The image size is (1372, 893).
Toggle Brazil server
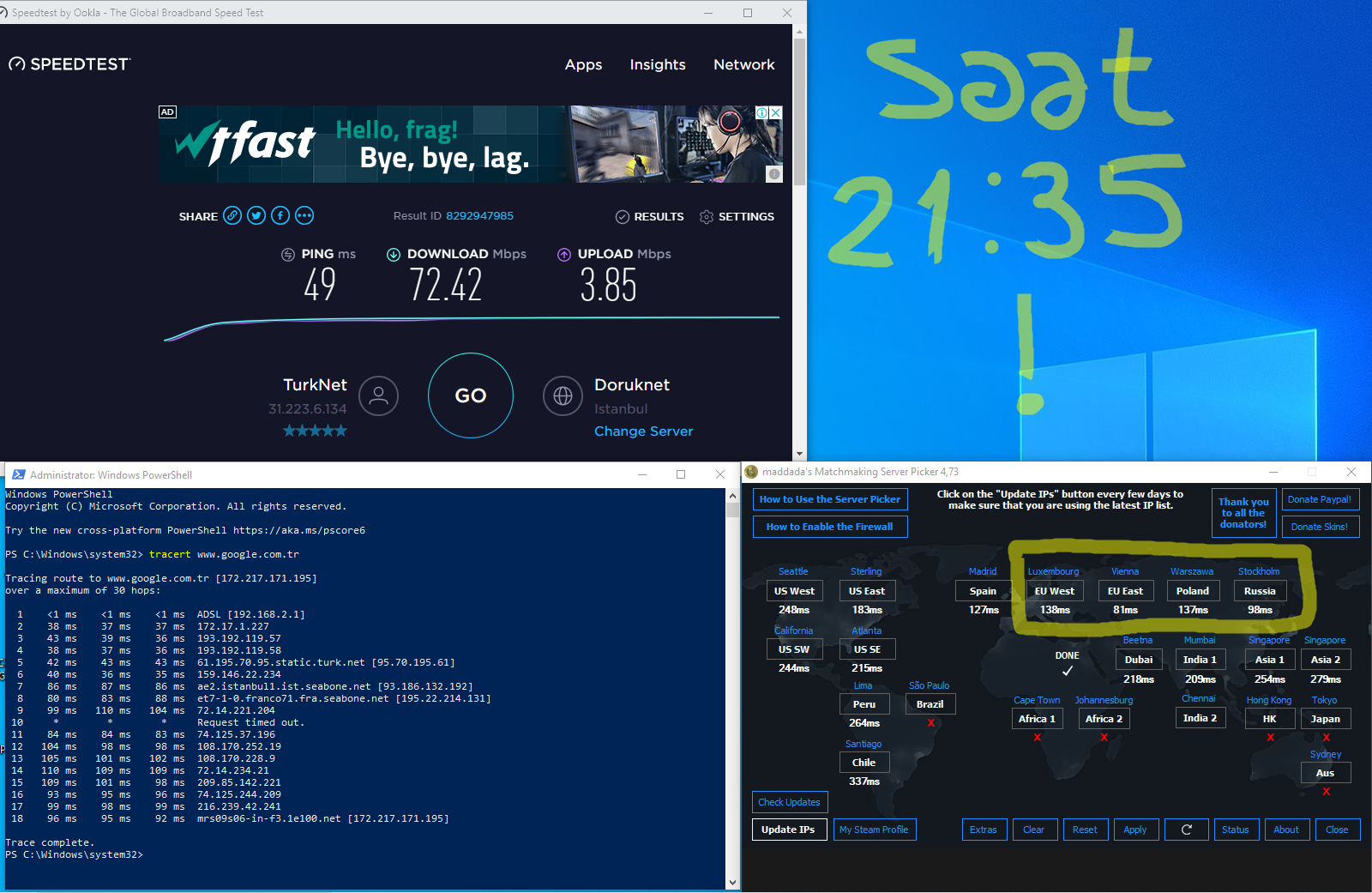pos(930,704)
